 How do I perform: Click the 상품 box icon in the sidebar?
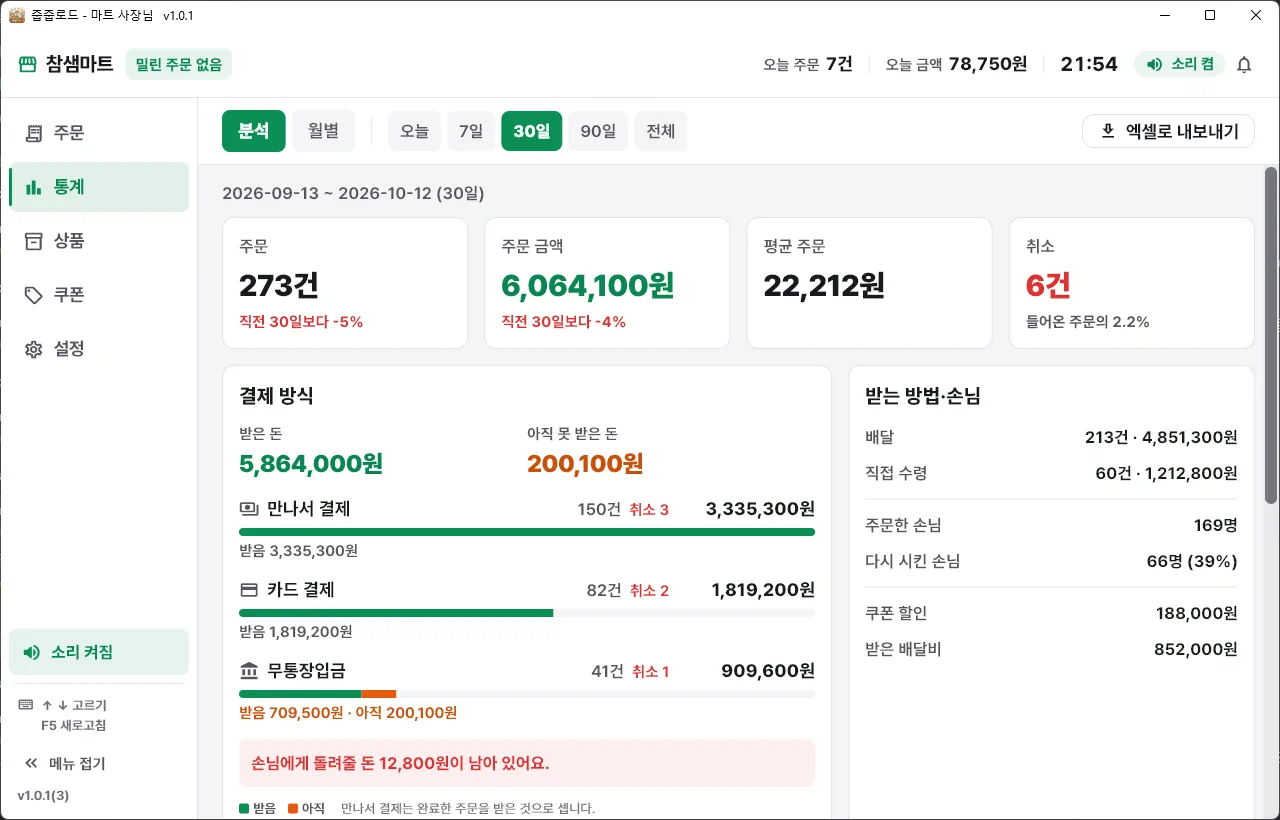[x=34, y=241]
